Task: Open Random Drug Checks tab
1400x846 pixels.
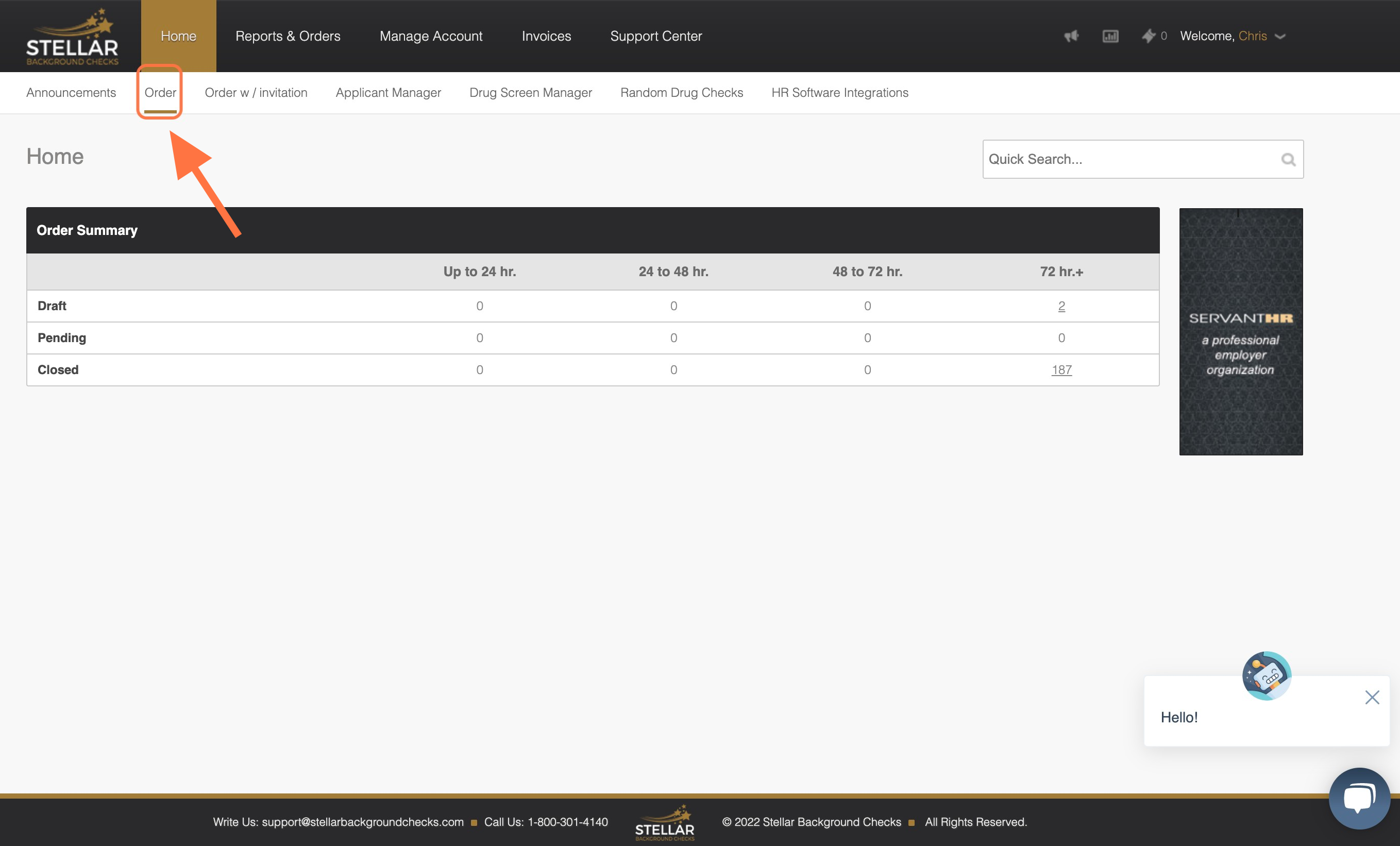Action: tap(682, 93)
